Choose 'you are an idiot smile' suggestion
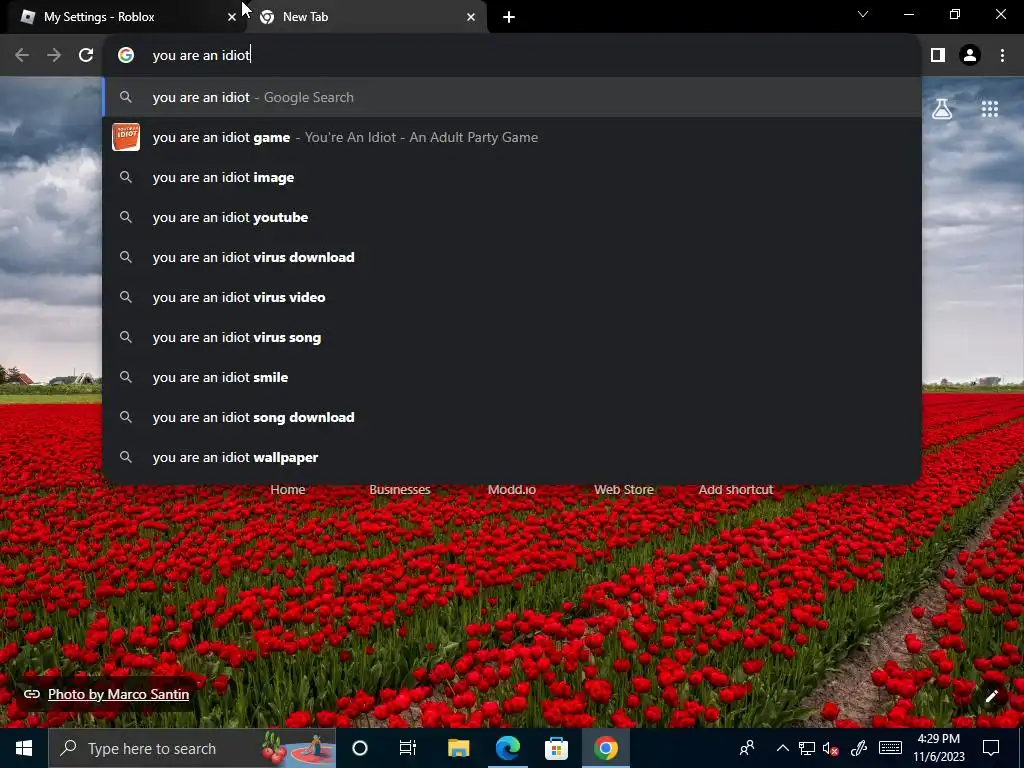This screenshot has width=1024, height=768. pyautogui.click(x=512, y=377)
